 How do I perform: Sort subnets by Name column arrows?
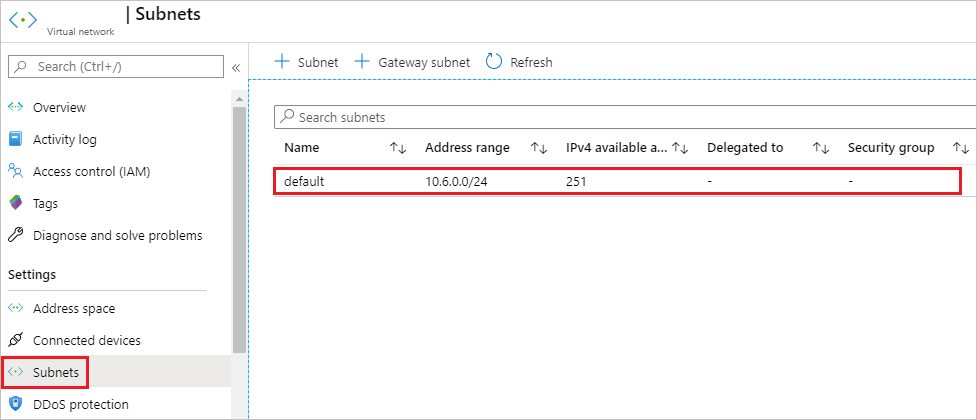tap(398, 148)
